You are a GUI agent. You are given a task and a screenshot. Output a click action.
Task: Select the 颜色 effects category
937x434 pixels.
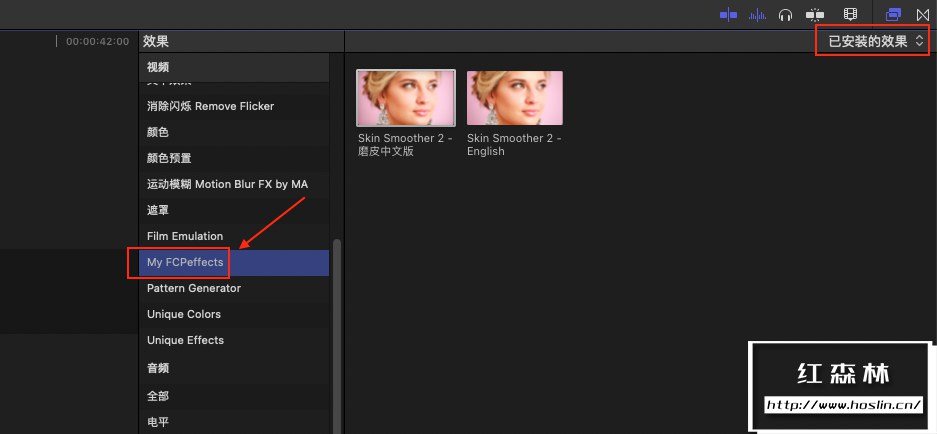click(234, 132)
